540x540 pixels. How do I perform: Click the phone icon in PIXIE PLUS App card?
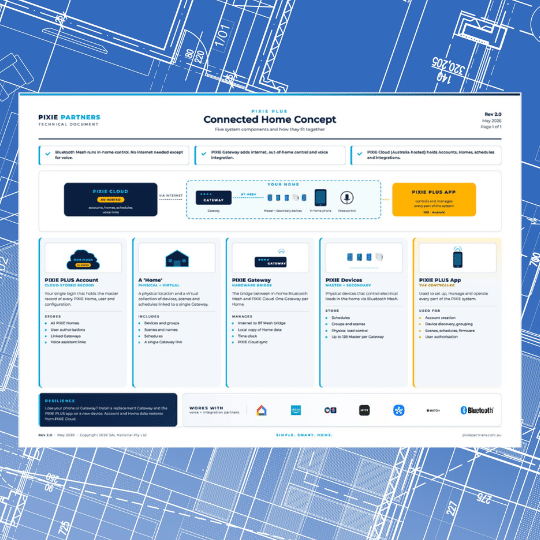click(458, 258)
